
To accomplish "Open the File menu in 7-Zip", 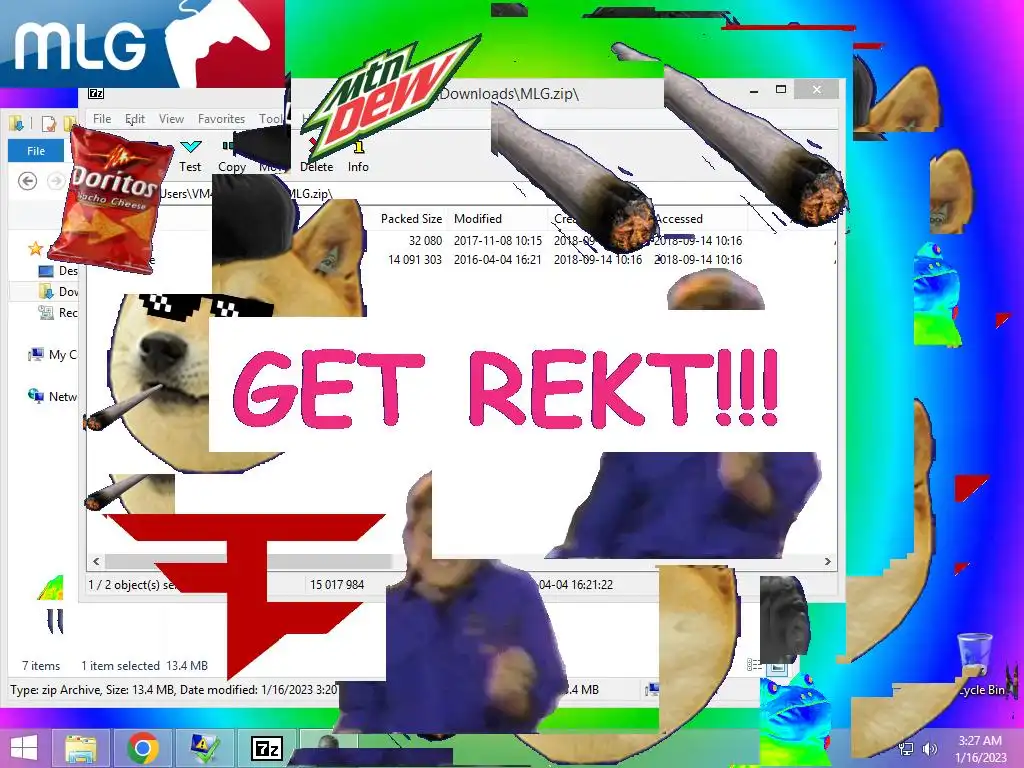I will [102, 119].
